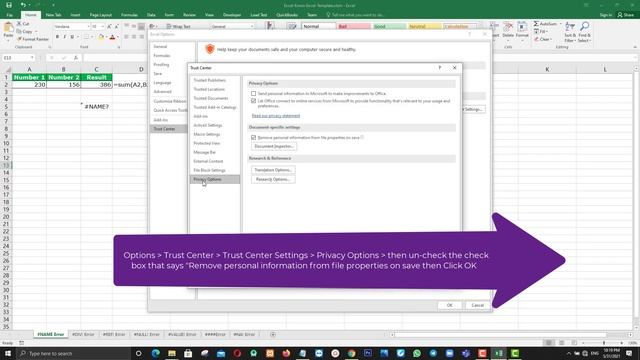The width and height of the screenshot is (640, 360).
Task: Open the number format General dropdown
Action: click(x=252, y=27)
